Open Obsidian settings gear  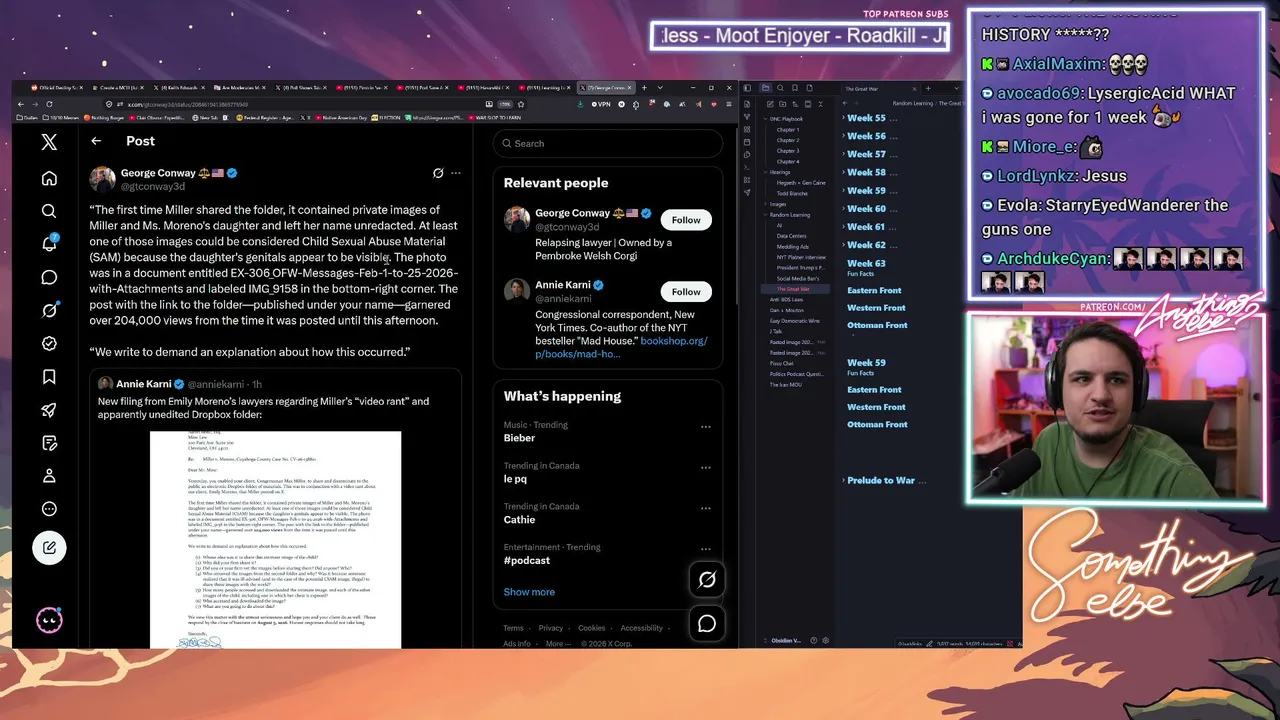click(825, 641)
